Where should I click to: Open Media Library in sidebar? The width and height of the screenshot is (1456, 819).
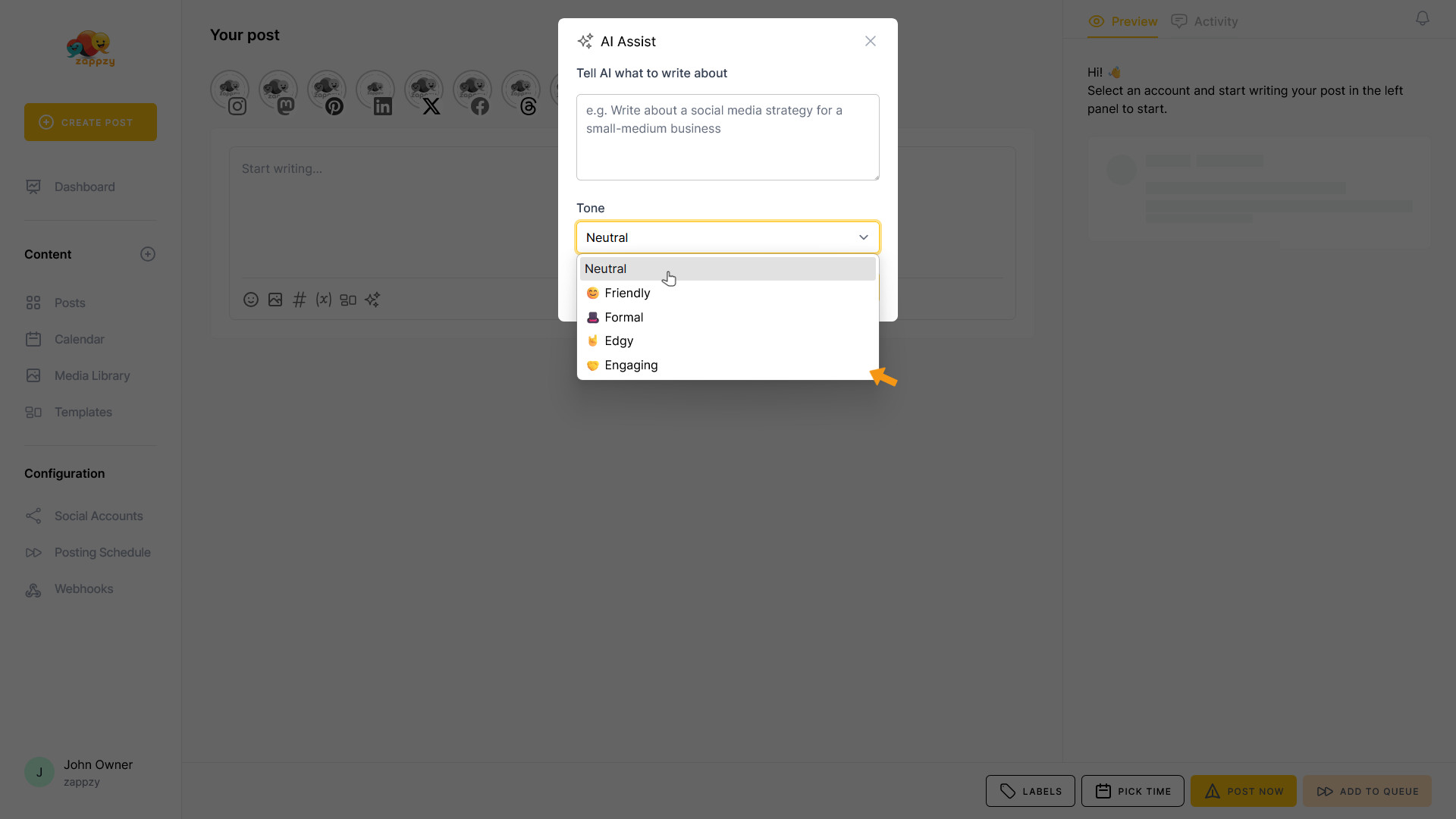(92, 375)
